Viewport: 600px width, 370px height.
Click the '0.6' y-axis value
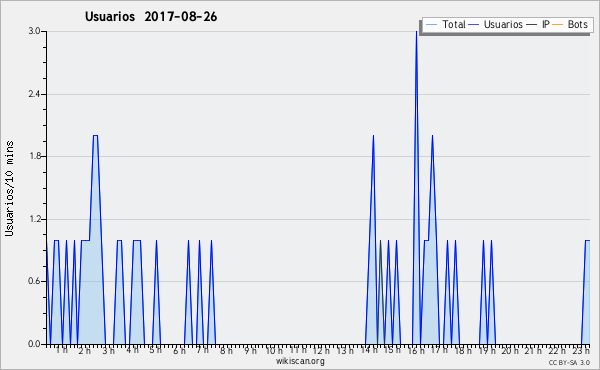coord(34,281)
